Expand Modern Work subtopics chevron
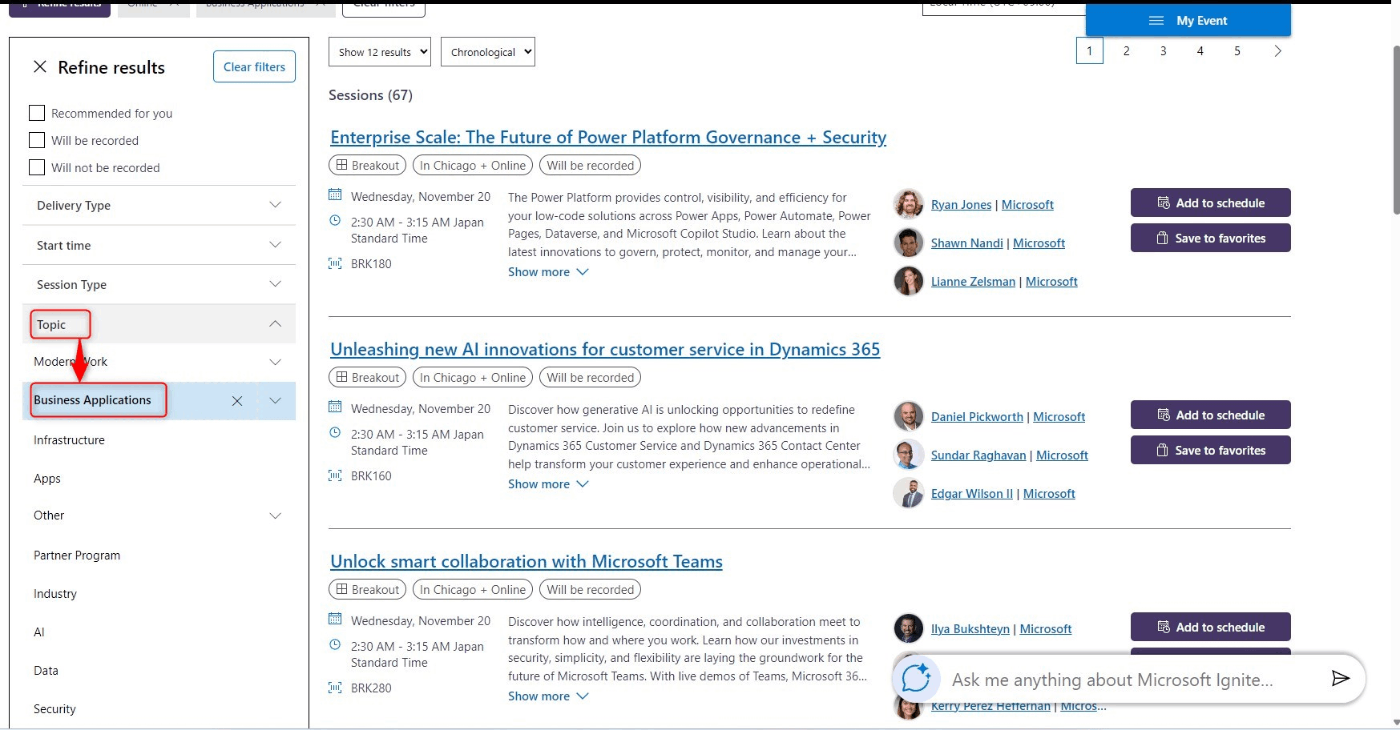This screenshot has height=730, width=1400. click(276, 362)
